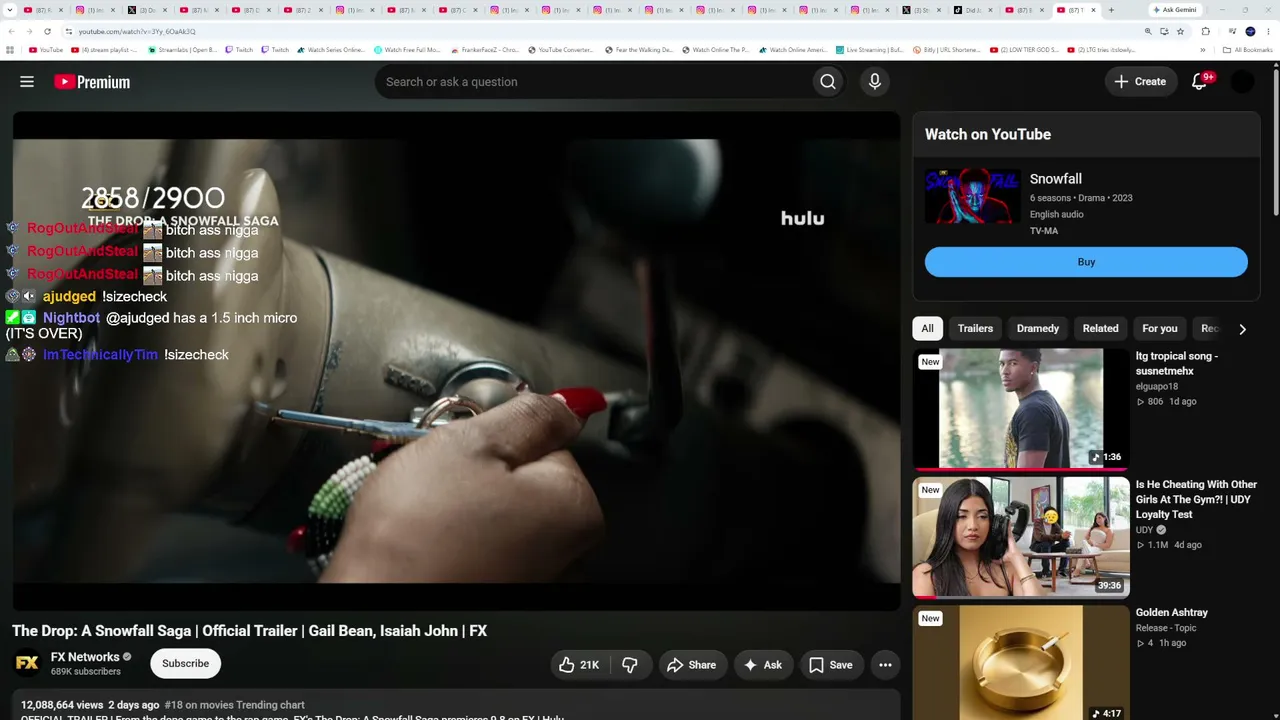Viewport: 1280px width, 720px height.
Task: Go forward in browser history
Action: click(29, 31)
